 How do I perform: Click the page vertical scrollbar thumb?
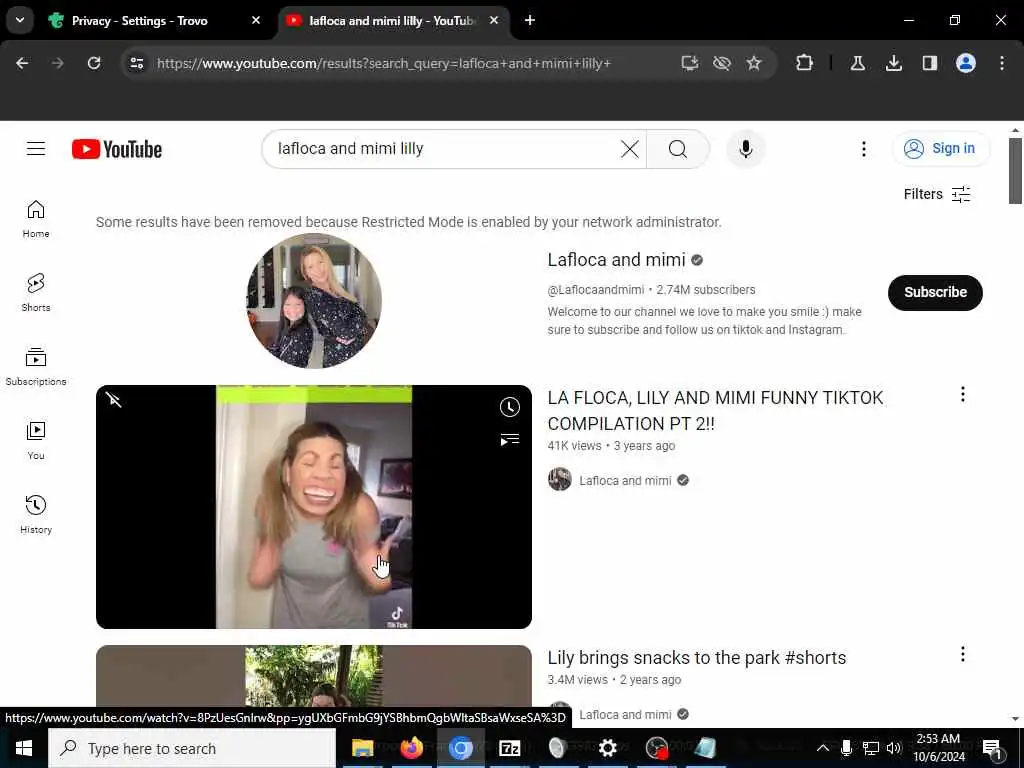click(x=1015, y=170)
